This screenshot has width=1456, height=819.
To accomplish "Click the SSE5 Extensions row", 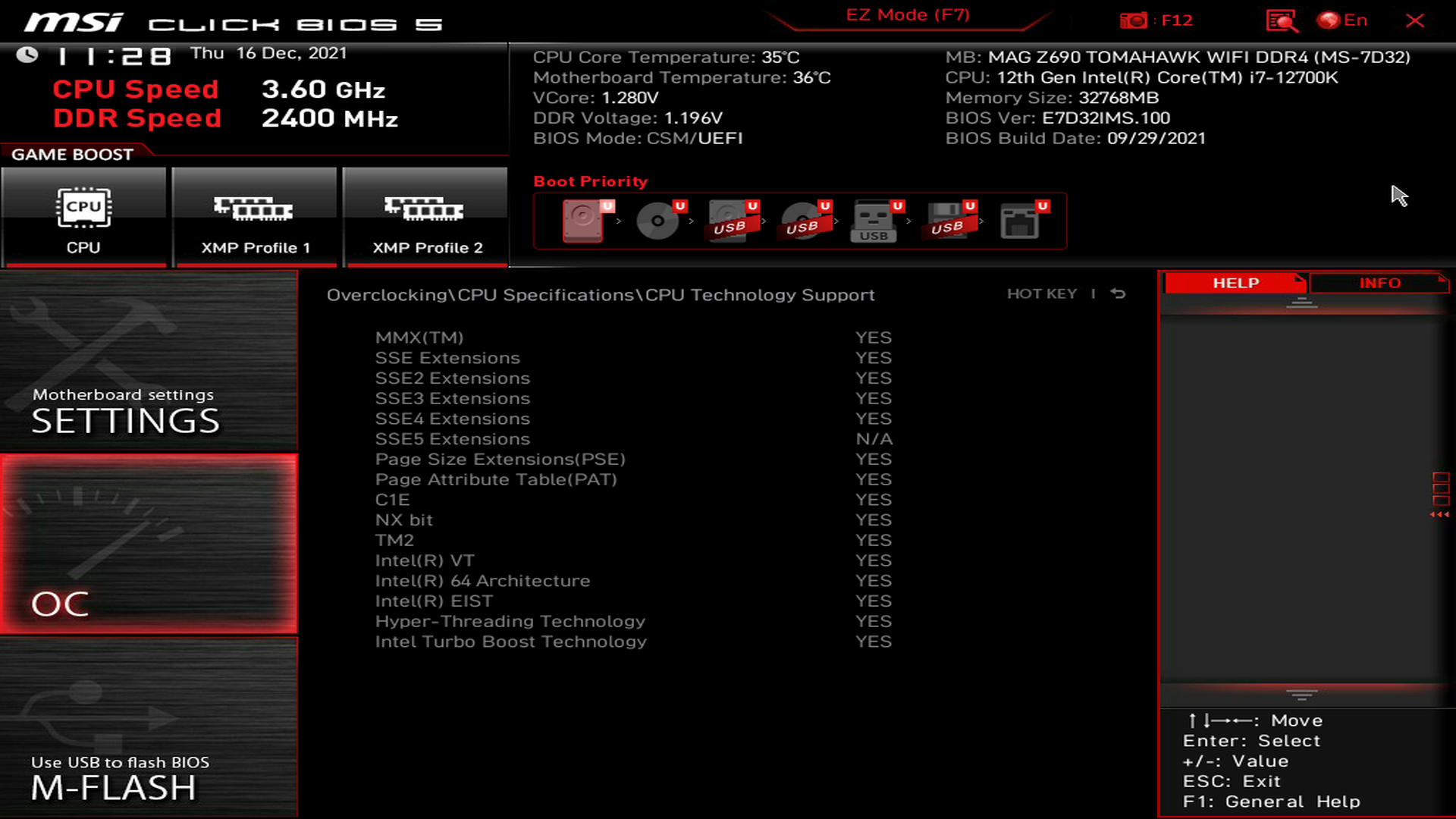I will tap(633, 439).
